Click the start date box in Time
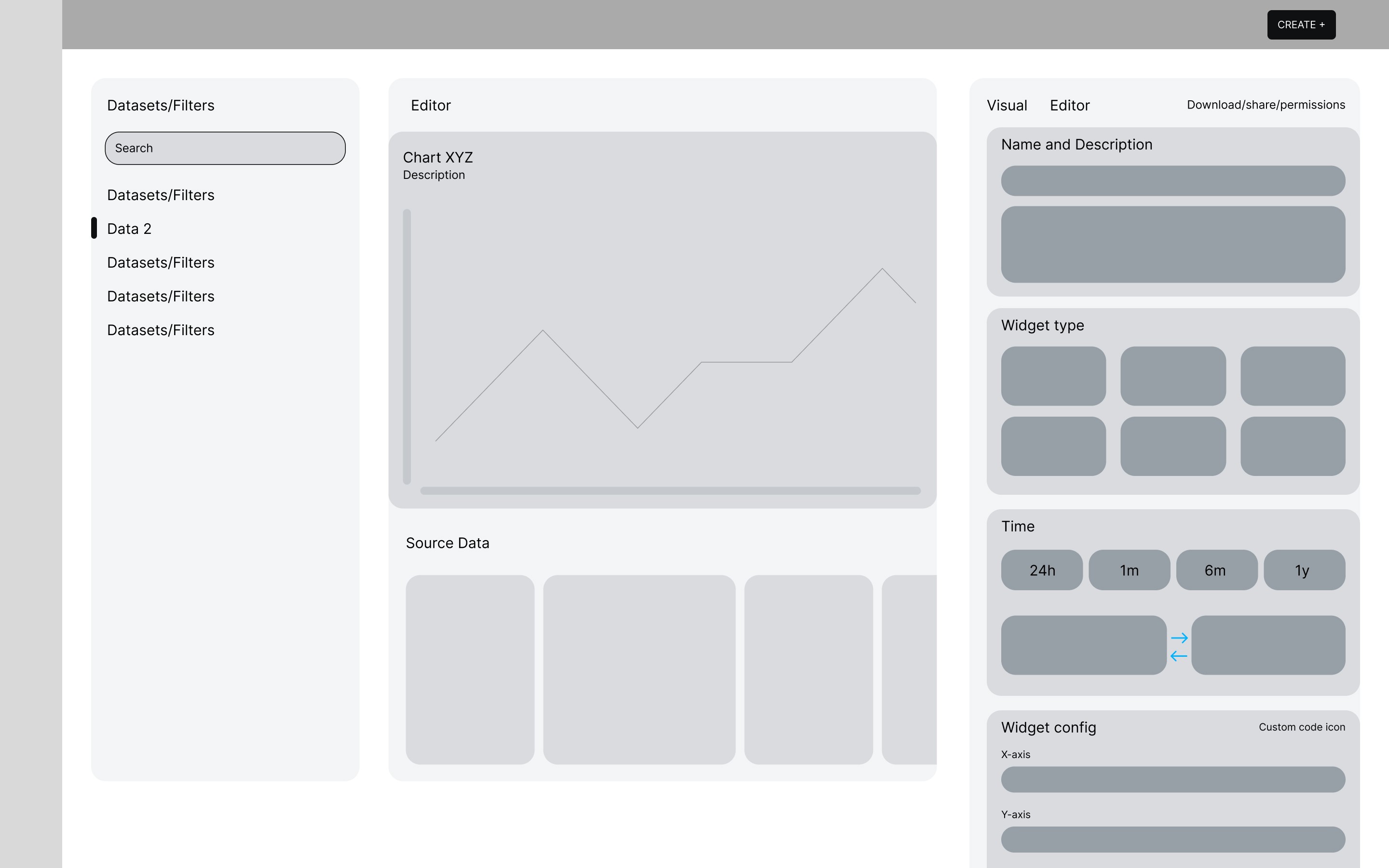Screen dimensions: 1389x868 pos(1083,645)
